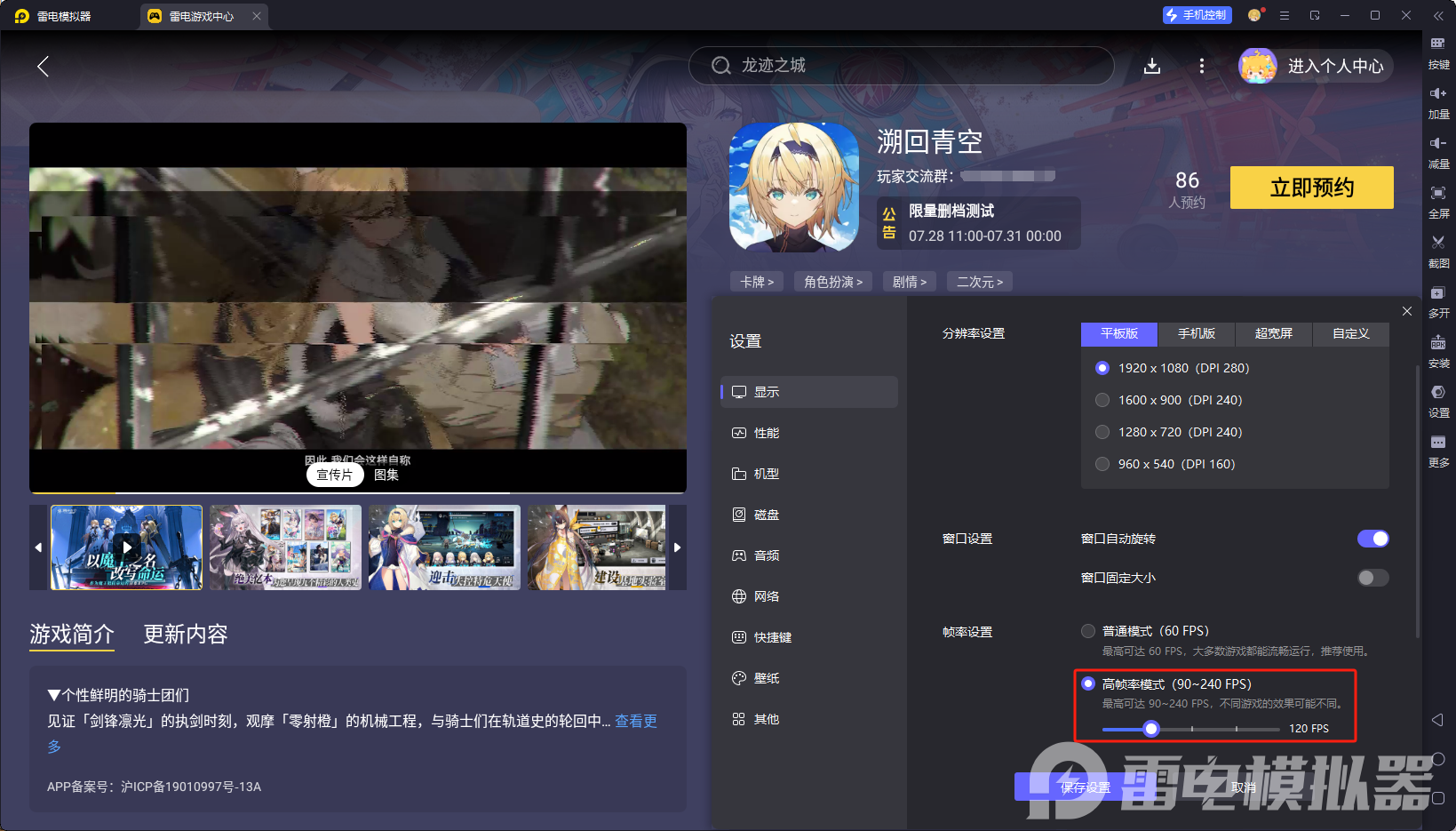Toggle 窗口固定大小 switch
Screen dimensions: 1456x831
point(1373,578)
